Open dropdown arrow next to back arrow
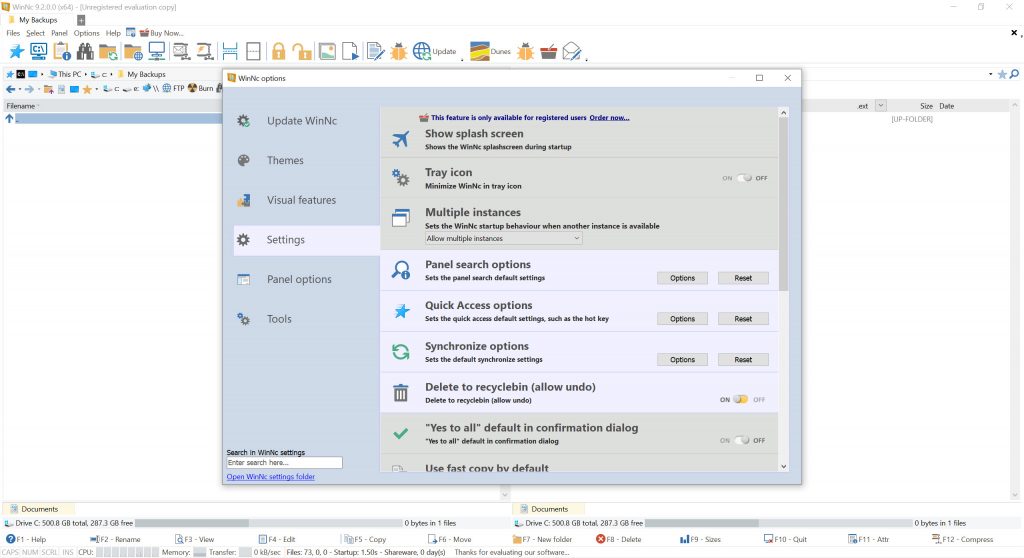 point(20,89)
